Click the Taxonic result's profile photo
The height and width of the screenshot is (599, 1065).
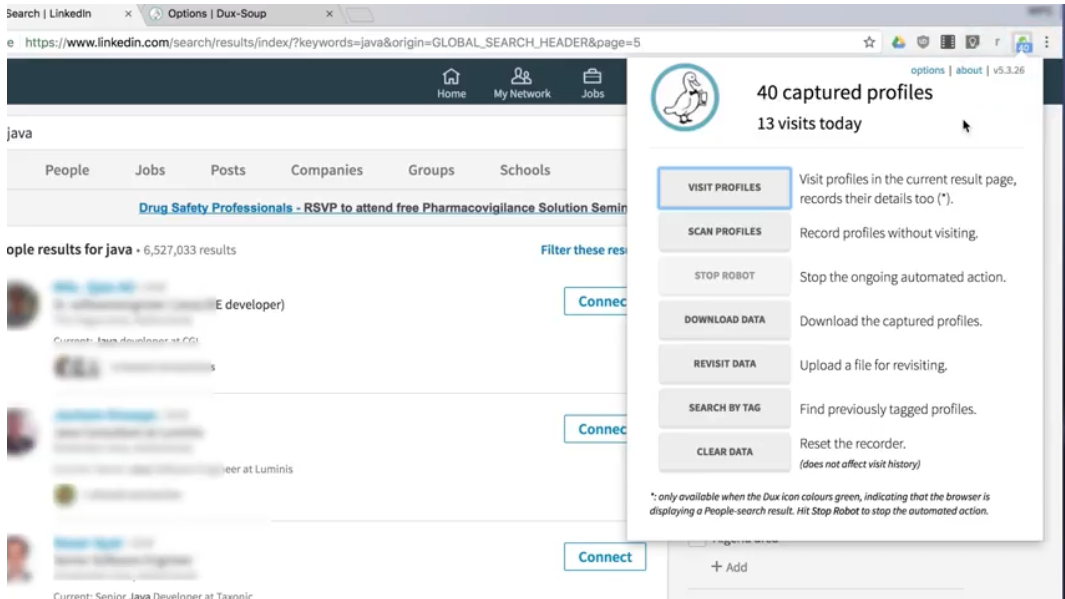(20, 558)
